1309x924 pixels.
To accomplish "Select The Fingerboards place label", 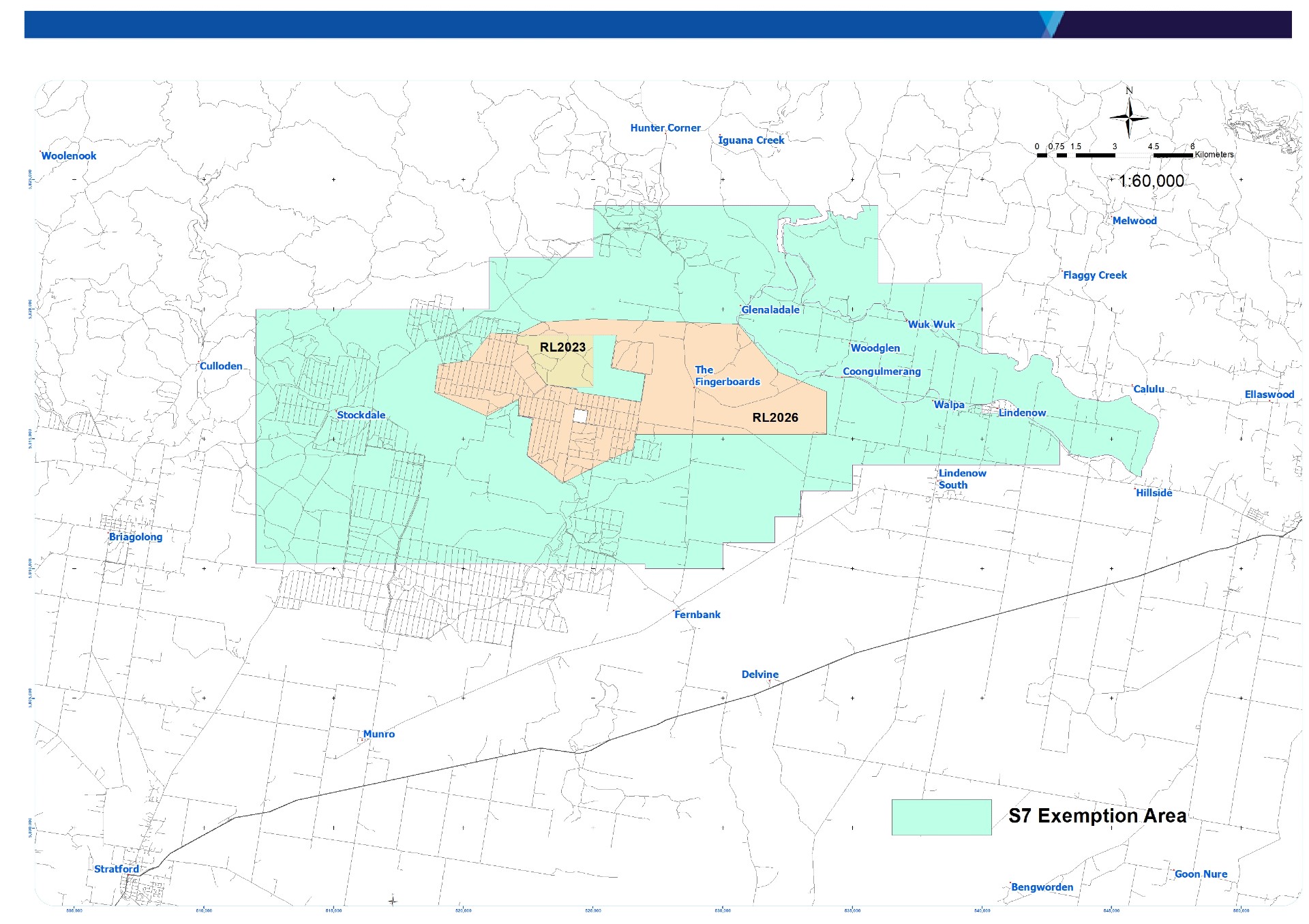I will [727, 376].
